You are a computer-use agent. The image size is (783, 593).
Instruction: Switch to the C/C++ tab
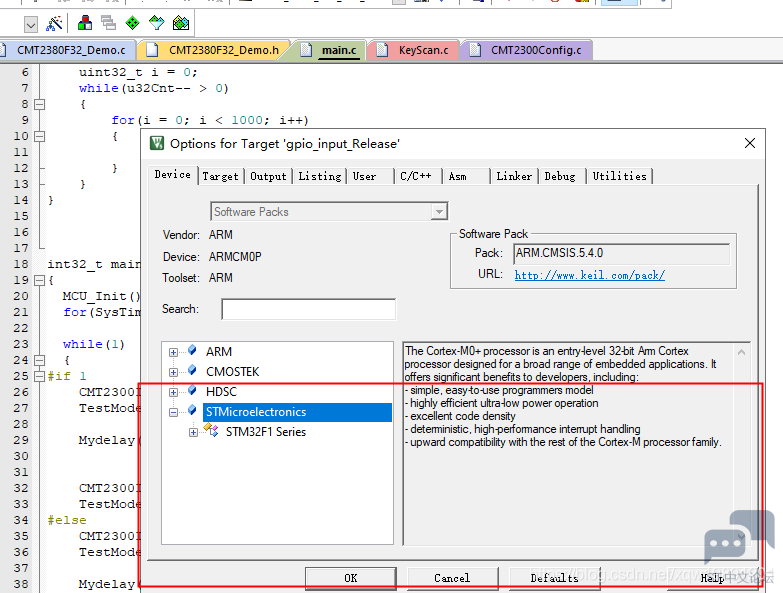[418, 176]
